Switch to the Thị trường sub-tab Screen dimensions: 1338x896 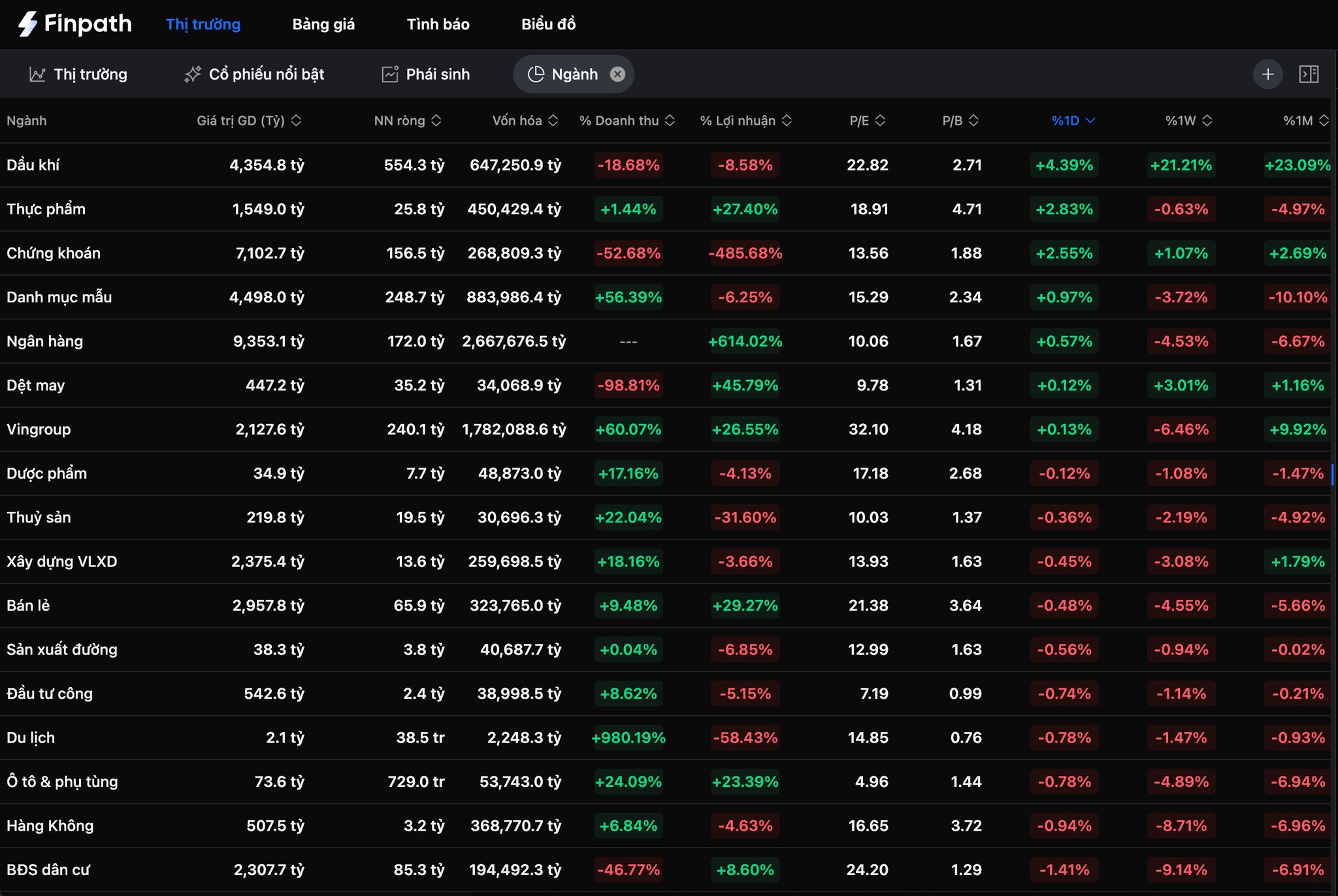78,74
